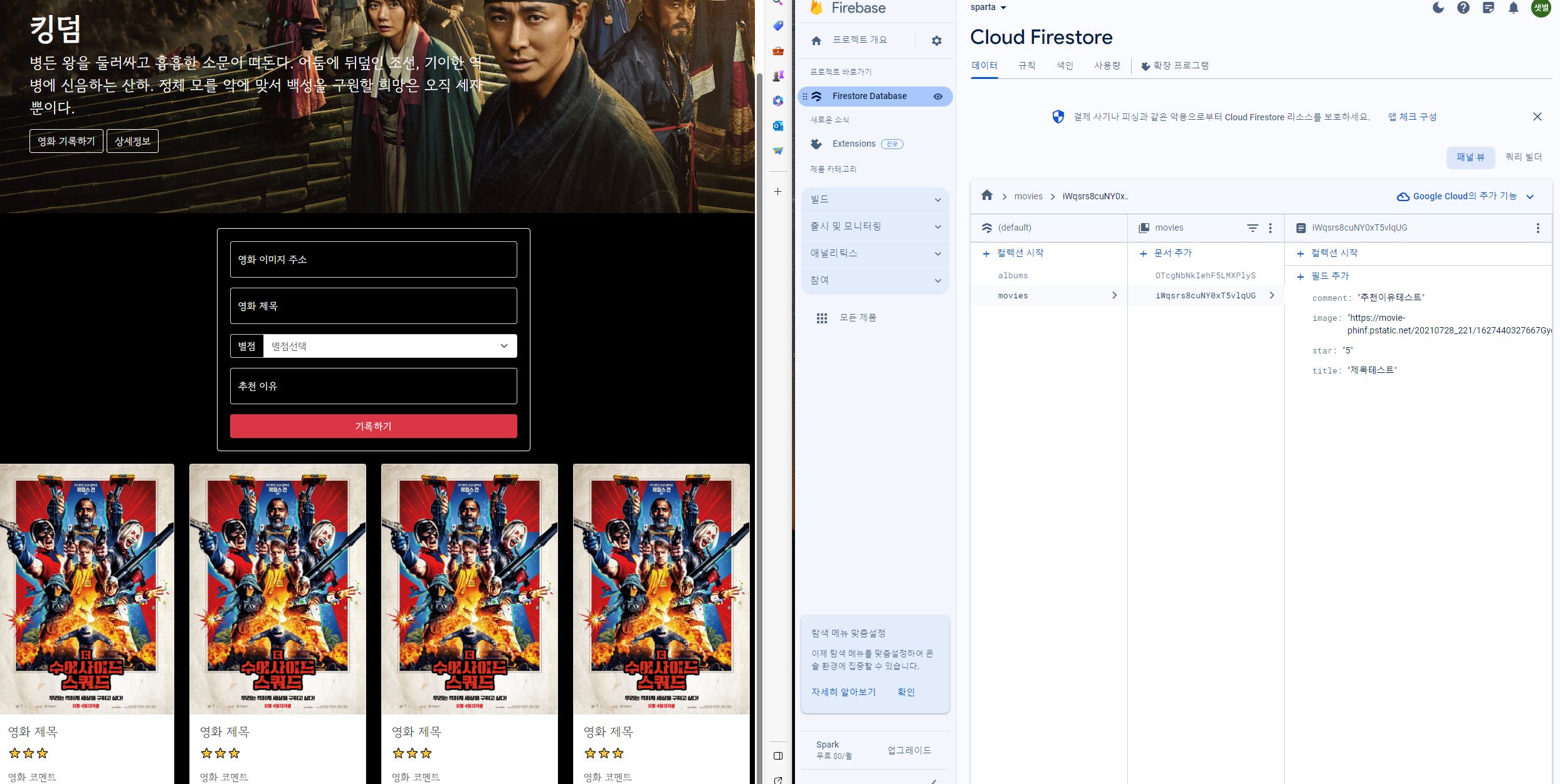Click the split-panel icon at sidebar bottom
This screenshot has width=1560, height=784.
click(778, 756)
